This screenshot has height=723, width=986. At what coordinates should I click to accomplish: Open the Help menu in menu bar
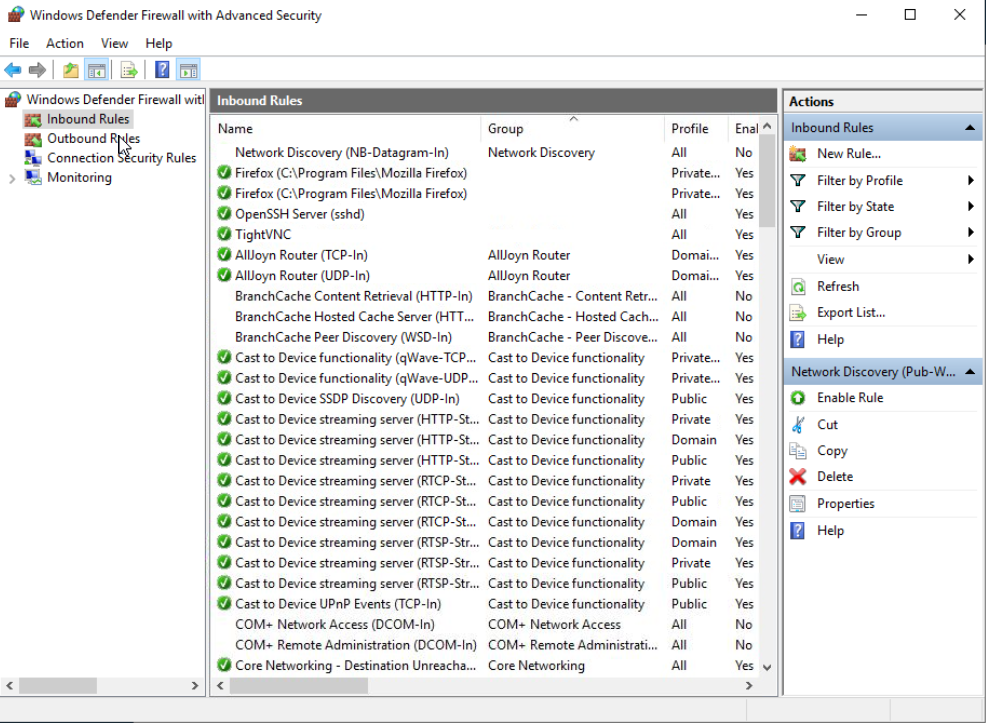pos(158,43)
